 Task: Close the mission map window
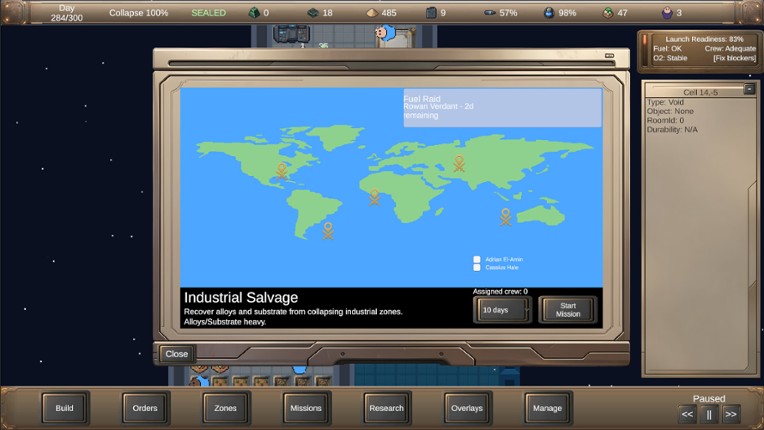(176, 354)
